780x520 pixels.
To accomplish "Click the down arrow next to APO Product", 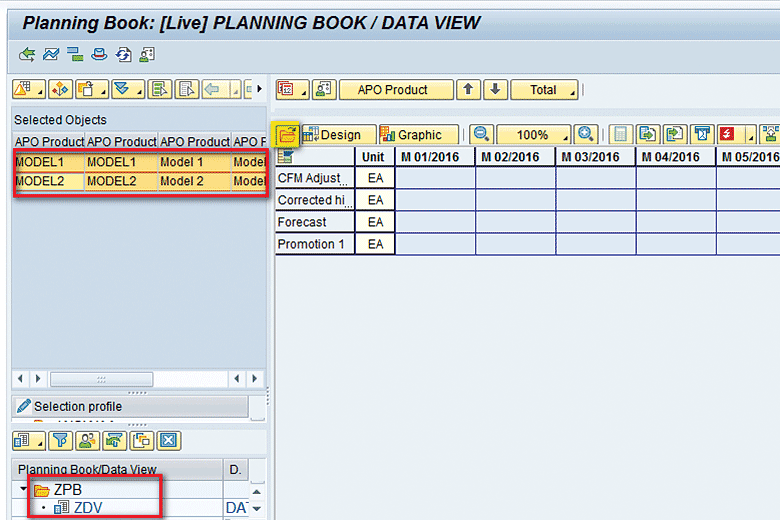I will coord(495,90).
